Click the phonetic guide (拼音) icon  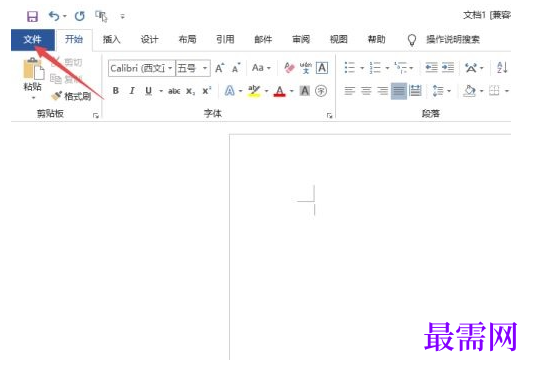[306, 68]
